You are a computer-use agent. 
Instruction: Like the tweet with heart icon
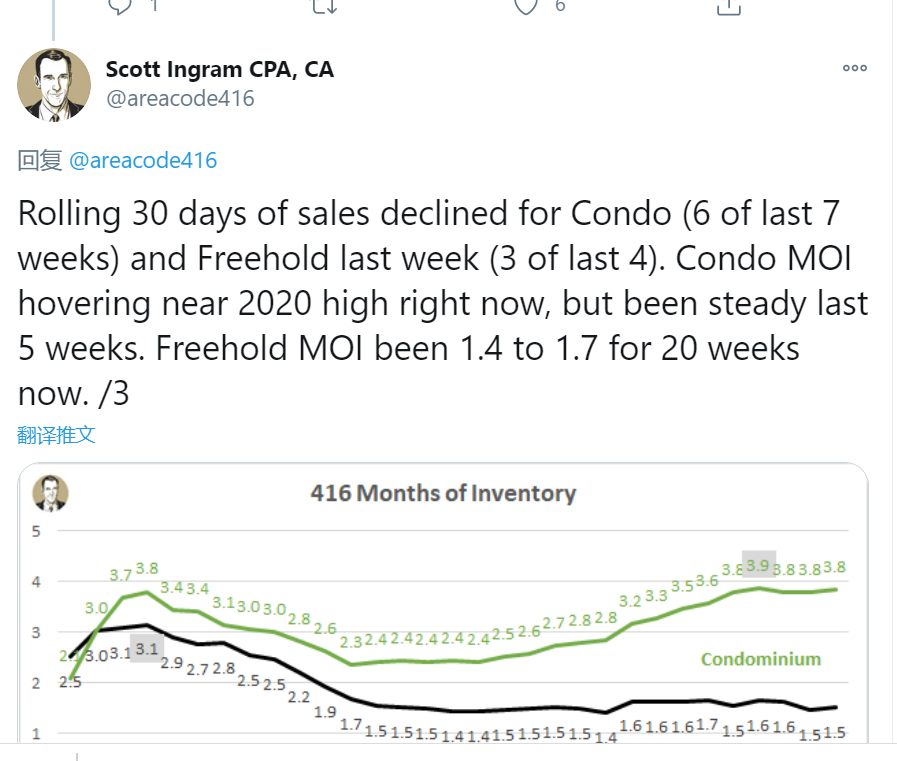coord(526,6)
